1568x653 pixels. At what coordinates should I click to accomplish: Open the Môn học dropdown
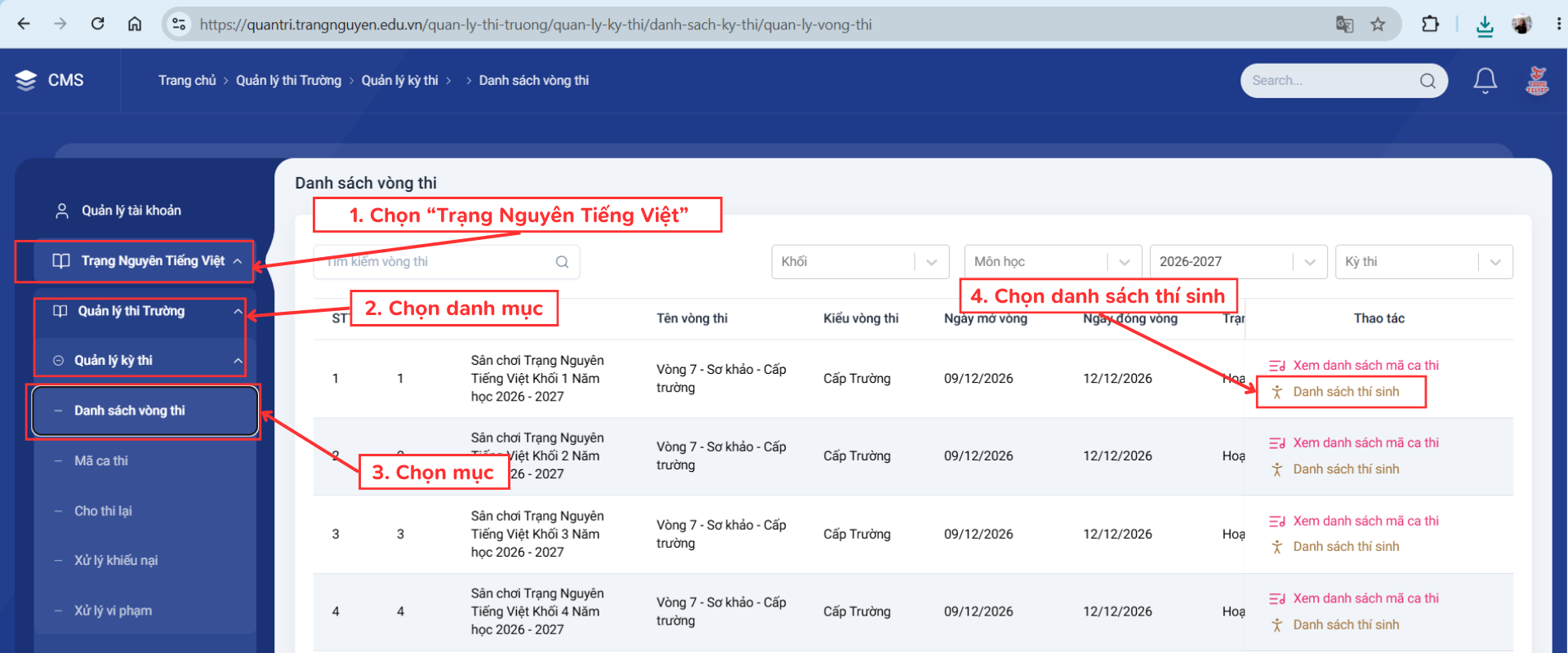point(1053,262)
